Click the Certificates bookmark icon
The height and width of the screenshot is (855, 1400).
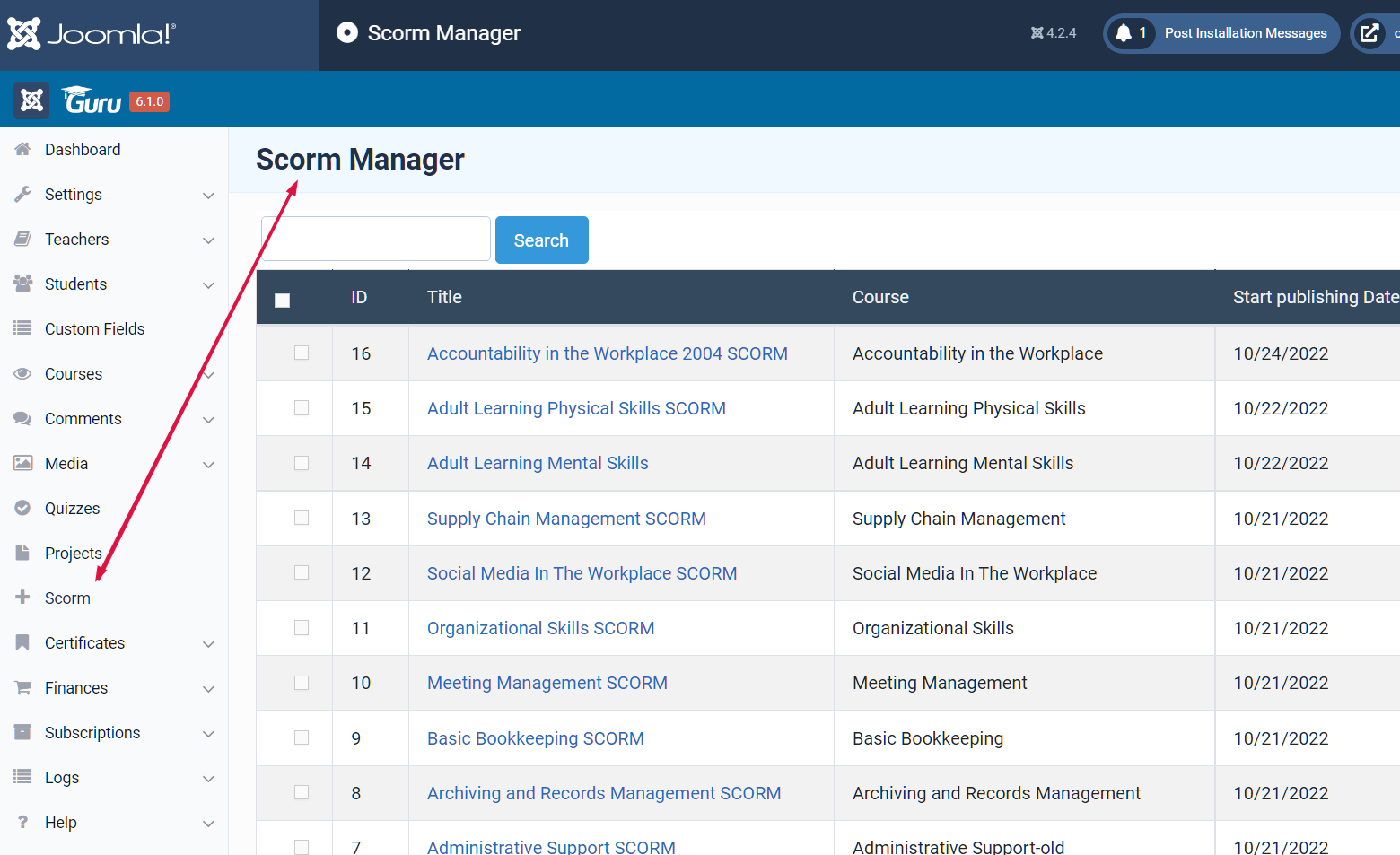(x=22, y=642)
